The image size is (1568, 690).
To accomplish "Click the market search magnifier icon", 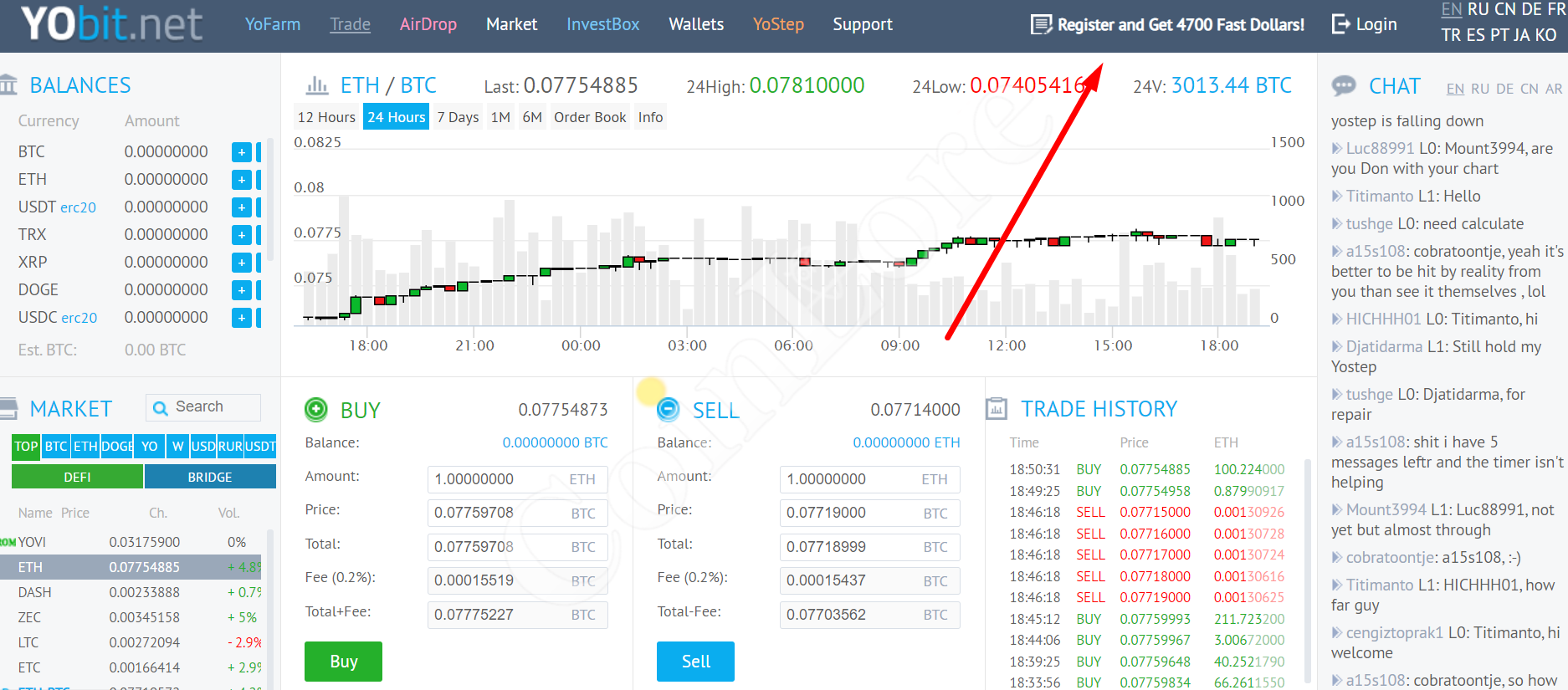I will click(161, 407).
